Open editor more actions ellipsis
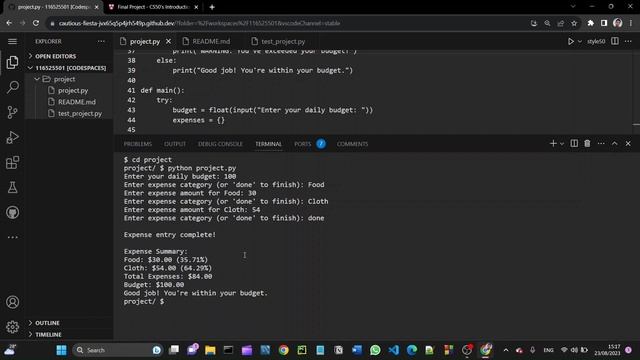Screen dimensions: 640x360 click(x=628, y=41)
